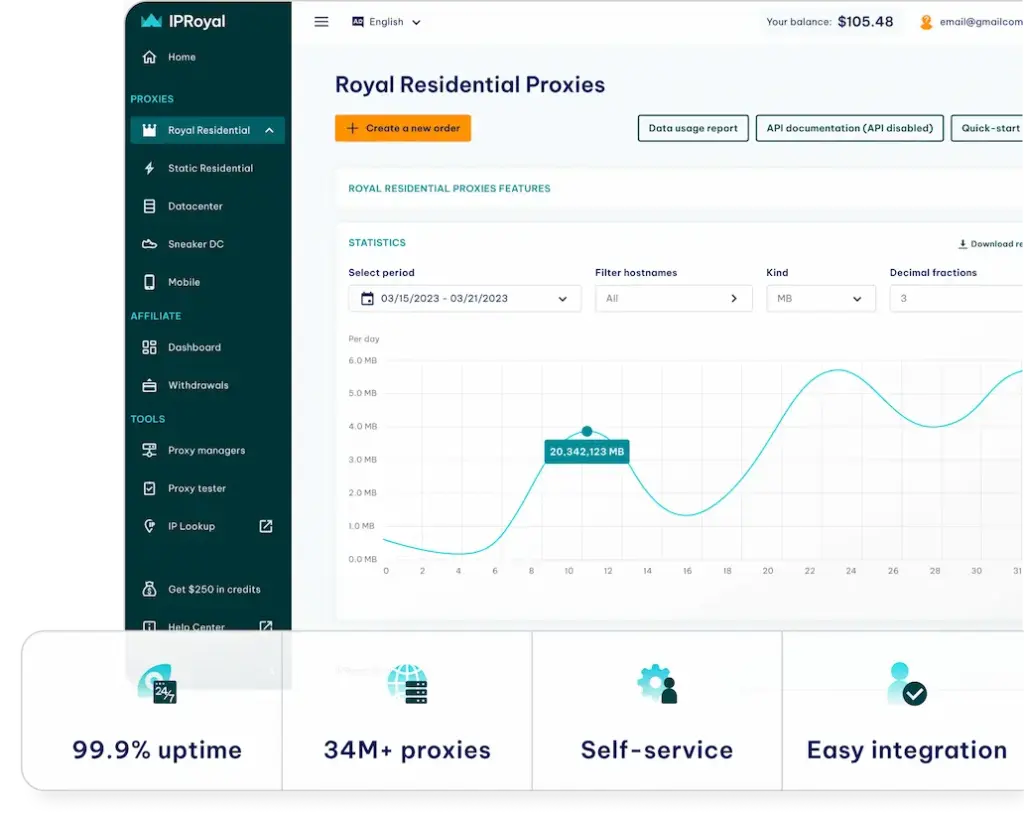1024x815 pixels.
Task: Click the Withdrawals wallet icon
Action: pyautogui.click(x=150, y=385)
